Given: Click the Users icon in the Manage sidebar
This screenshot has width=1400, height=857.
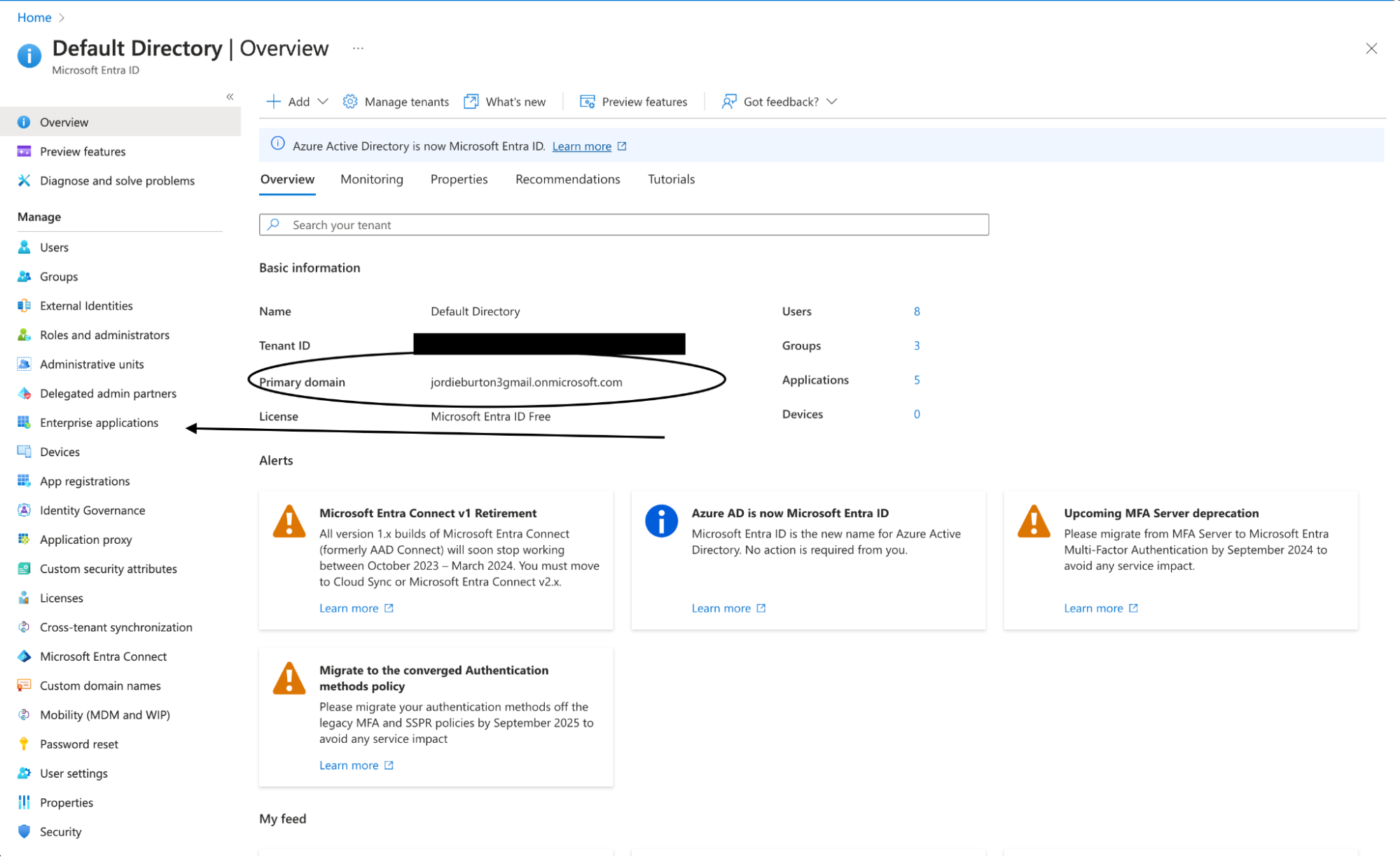Looking at the screenshot, I should tap(24, 247).
